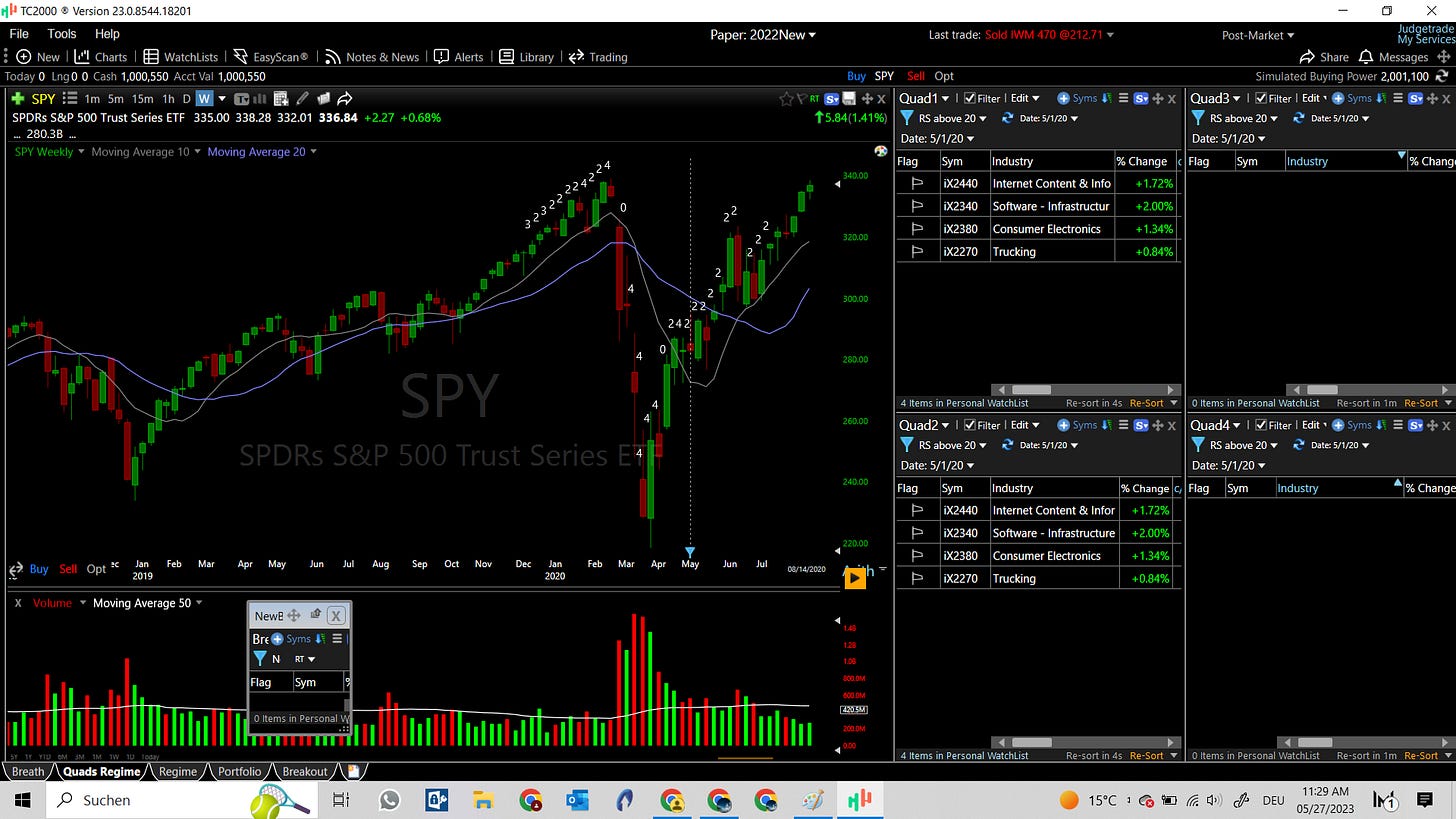Screen dimensions: 1456x819
Task: Open the Paper: 2022New account dropdown
Action: pyautogui.click(x=763, y=35)
